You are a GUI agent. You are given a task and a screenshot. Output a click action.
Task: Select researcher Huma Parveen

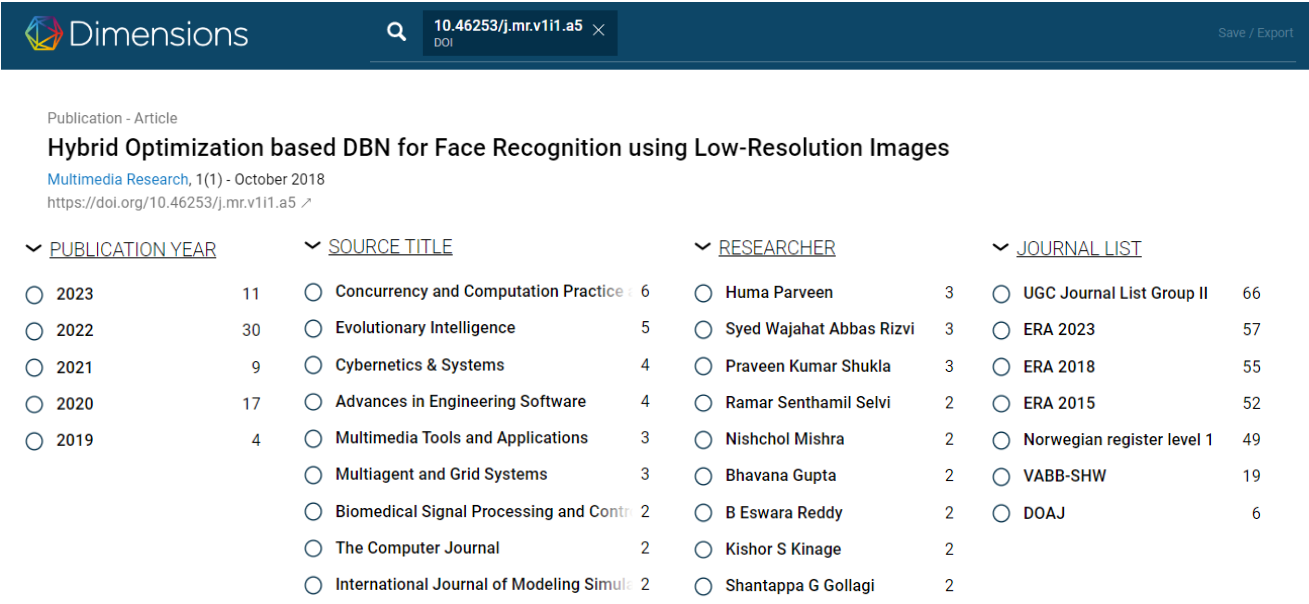[704, 293]
